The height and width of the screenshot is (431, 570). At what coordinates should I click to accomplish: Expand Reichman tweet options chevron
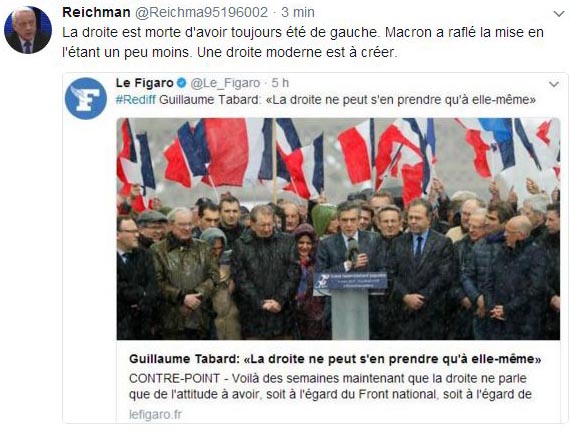(x=558, y=14)
